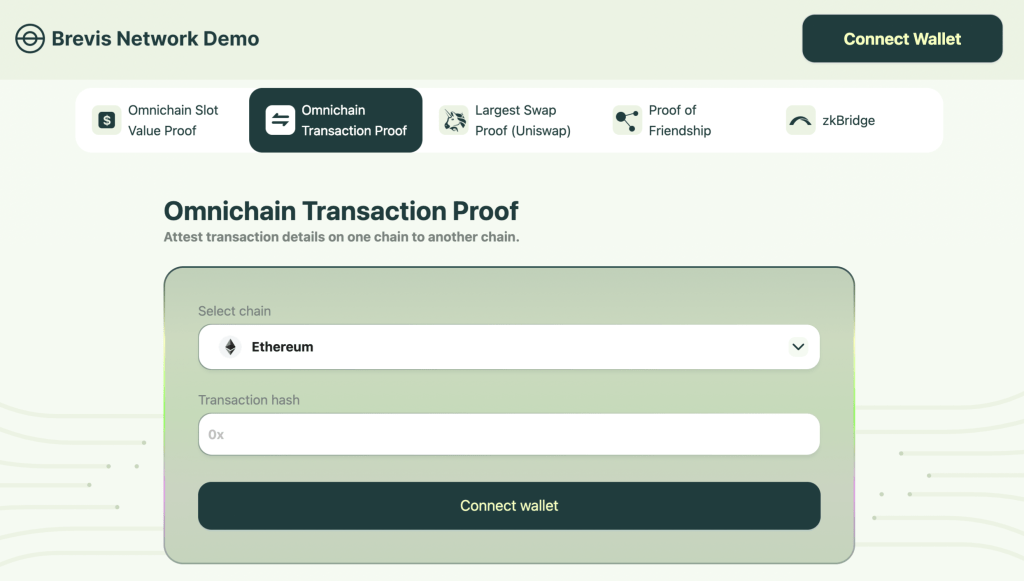
Task: Click the swap arrows Transaction Proof icon
Action: 280,121
